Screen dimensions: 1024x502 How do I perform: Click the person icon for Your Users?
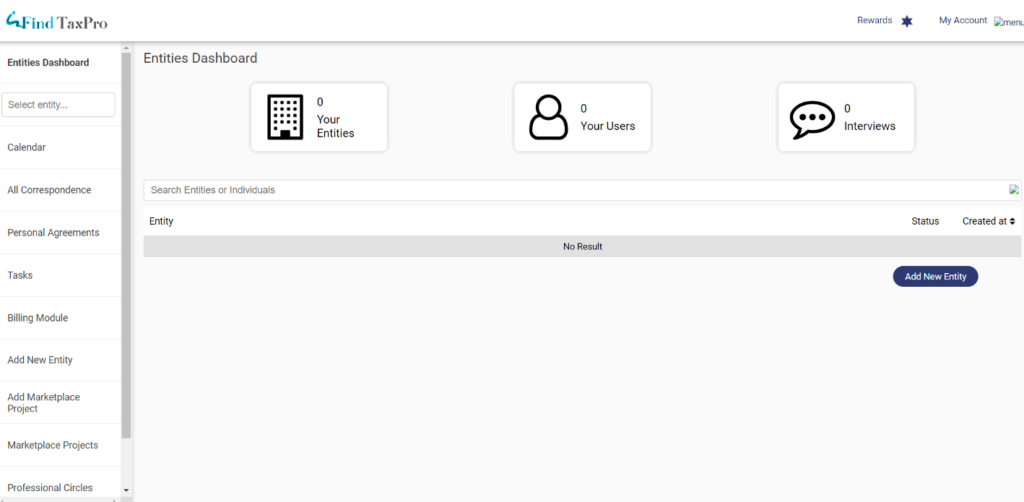(x=548, y=117)
